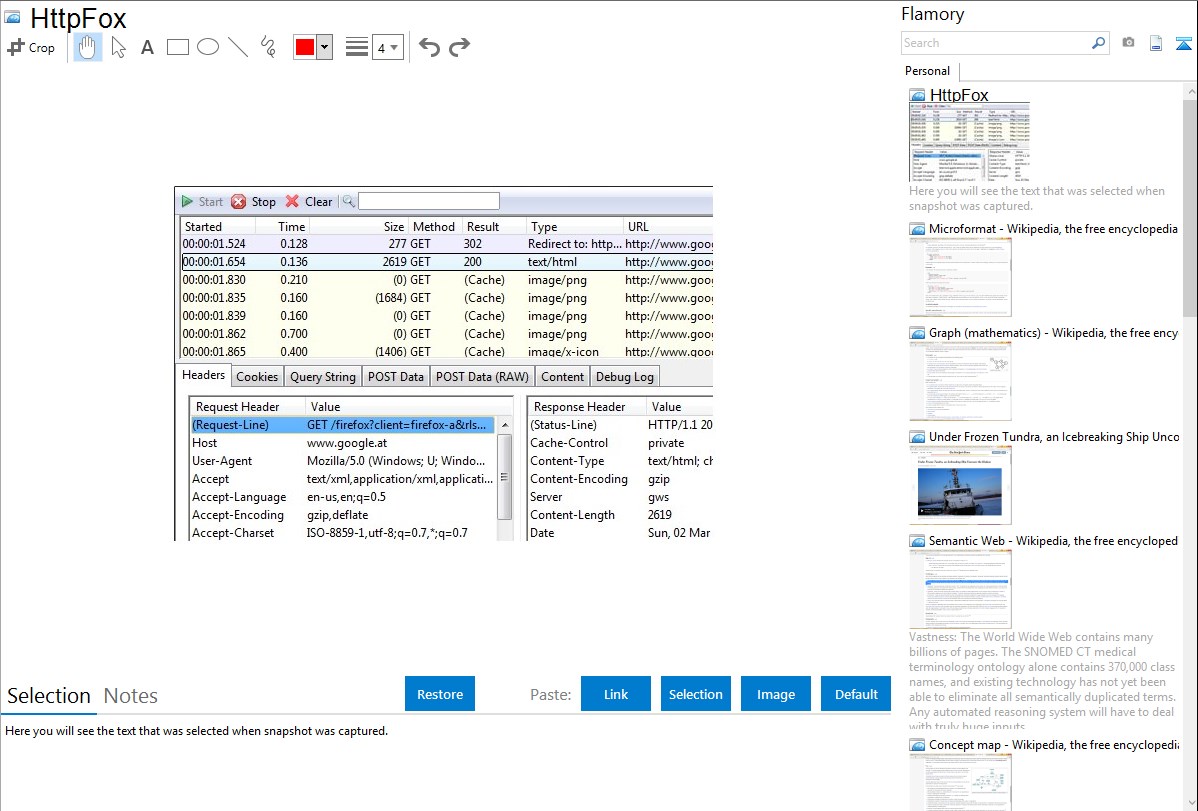Click the Microformat - Wikipedia title
This screenshot has height=811, width=1198.
1053,229
